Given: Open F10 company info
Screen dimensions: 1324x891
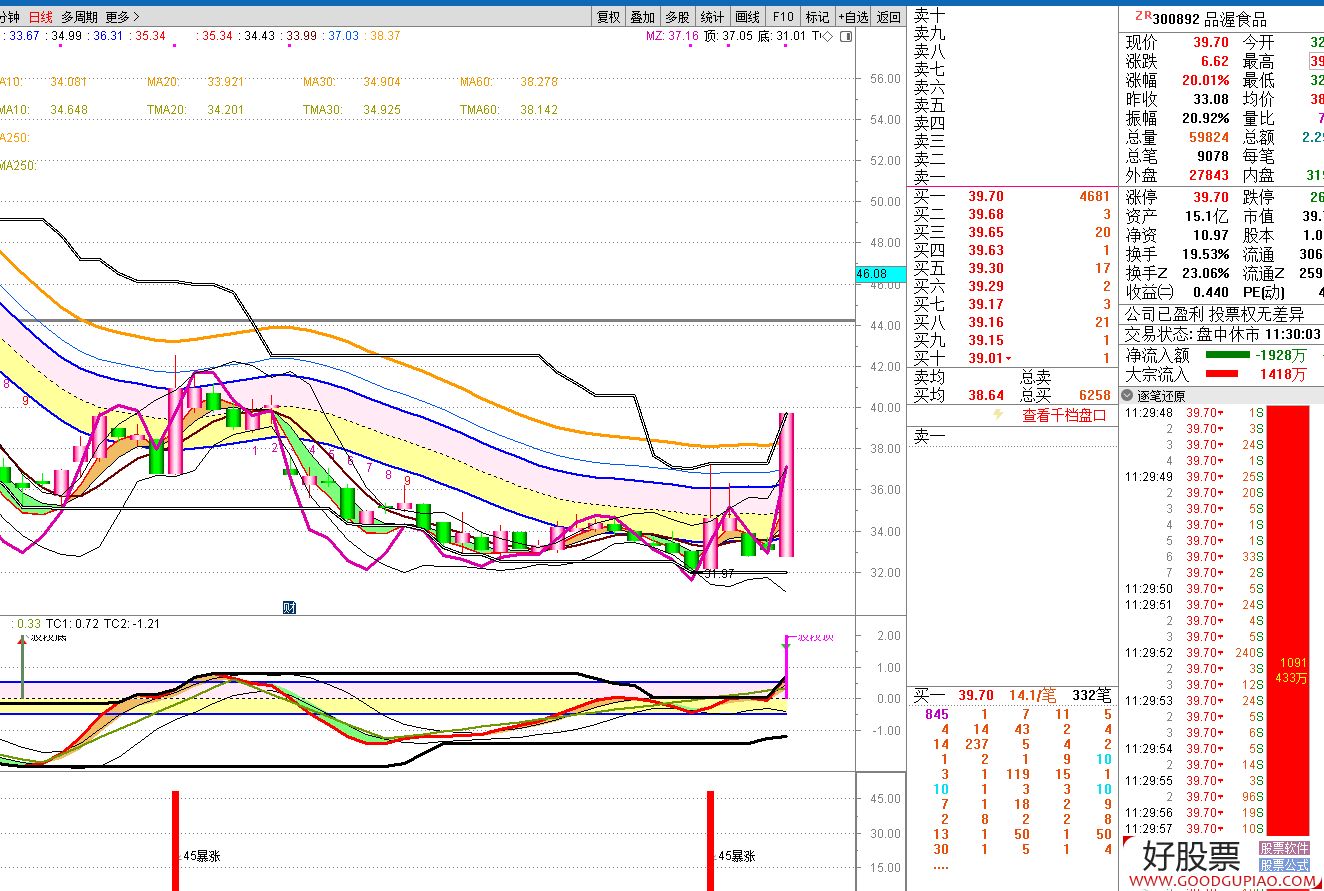Looking at the screenshot, I should 782,17.
